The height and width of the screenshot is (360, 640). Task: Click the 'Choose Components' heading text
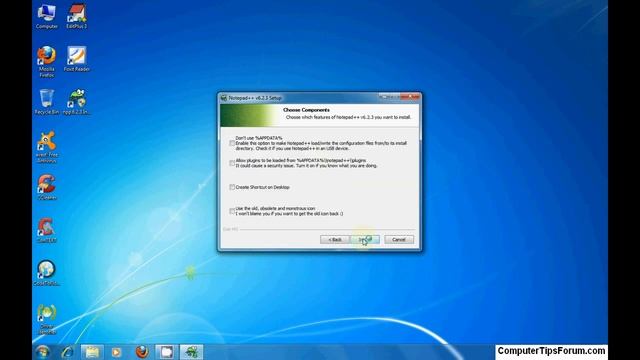click(306, 110)
